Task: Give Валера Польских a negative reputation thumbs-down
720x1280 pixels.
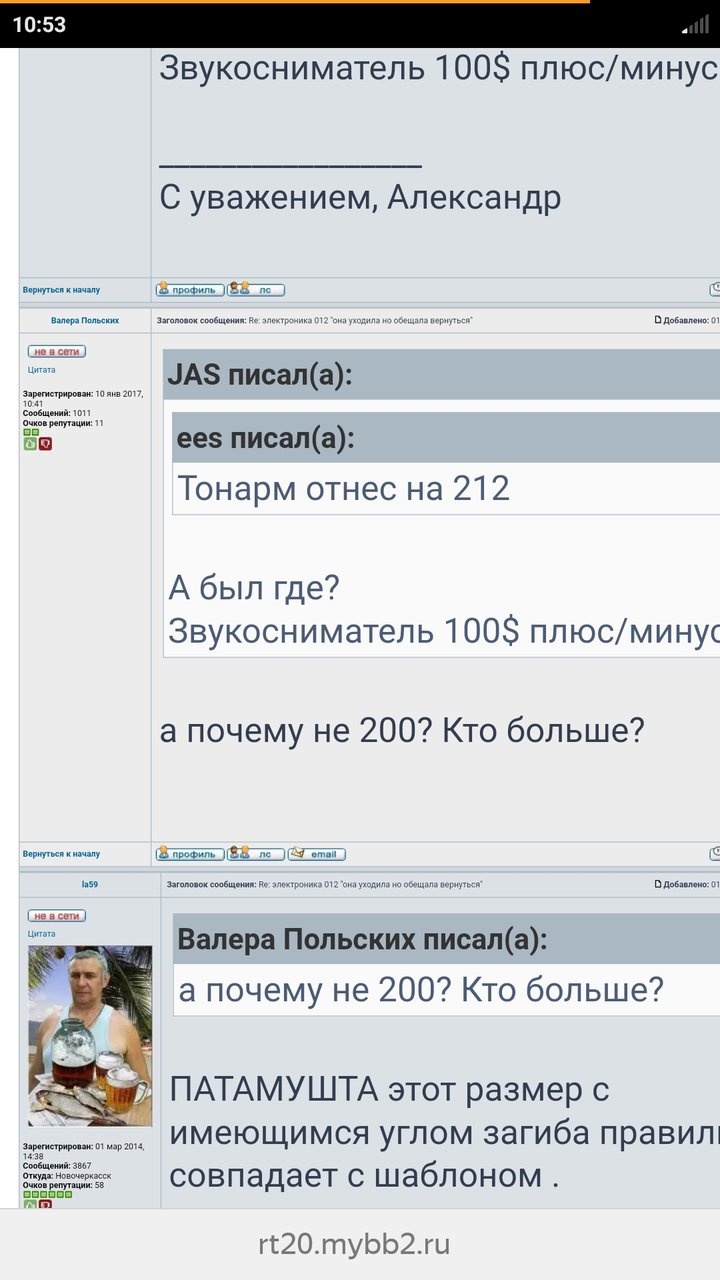Action: tap(45, 444)
